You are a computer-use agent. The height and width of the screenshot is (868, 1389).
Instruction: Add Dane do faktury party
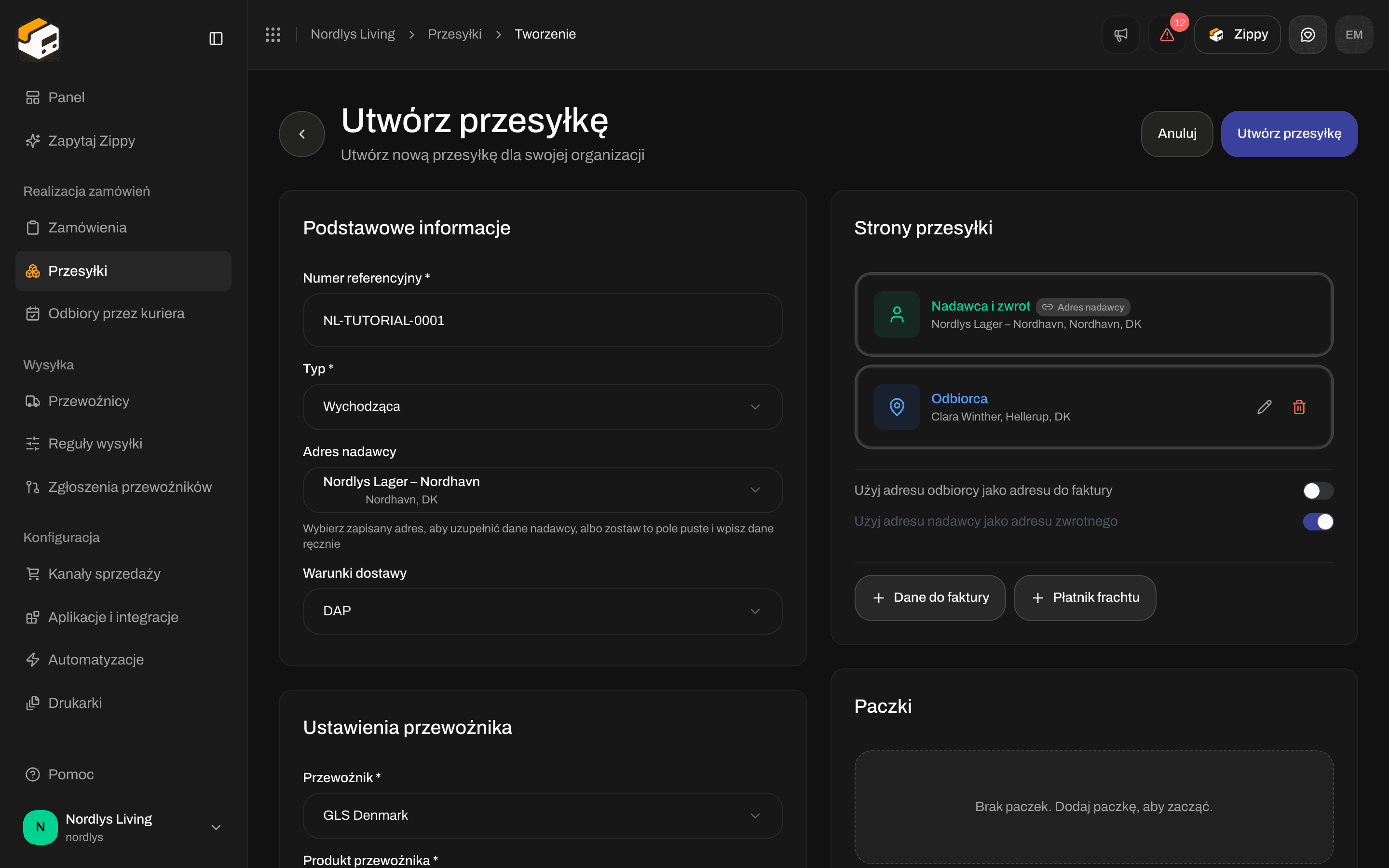tap(930, 597)
